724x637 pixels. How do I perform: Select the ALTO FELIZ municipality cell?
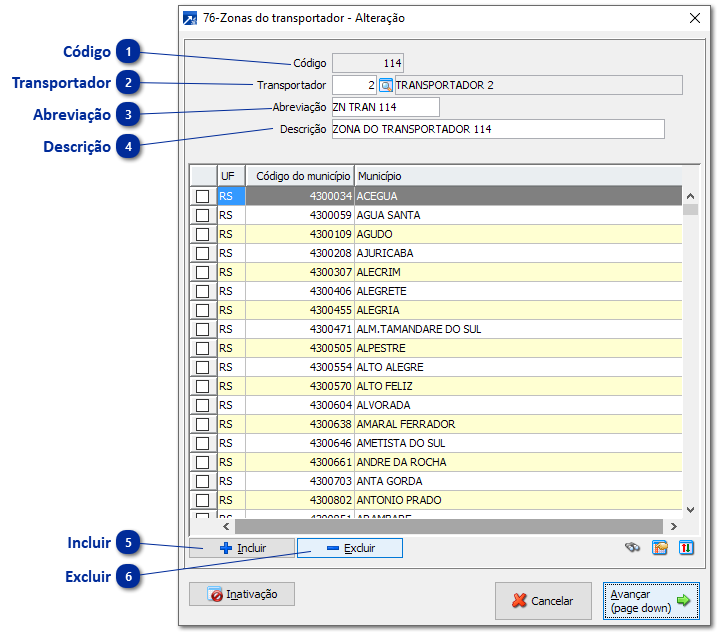click(518, 386)
